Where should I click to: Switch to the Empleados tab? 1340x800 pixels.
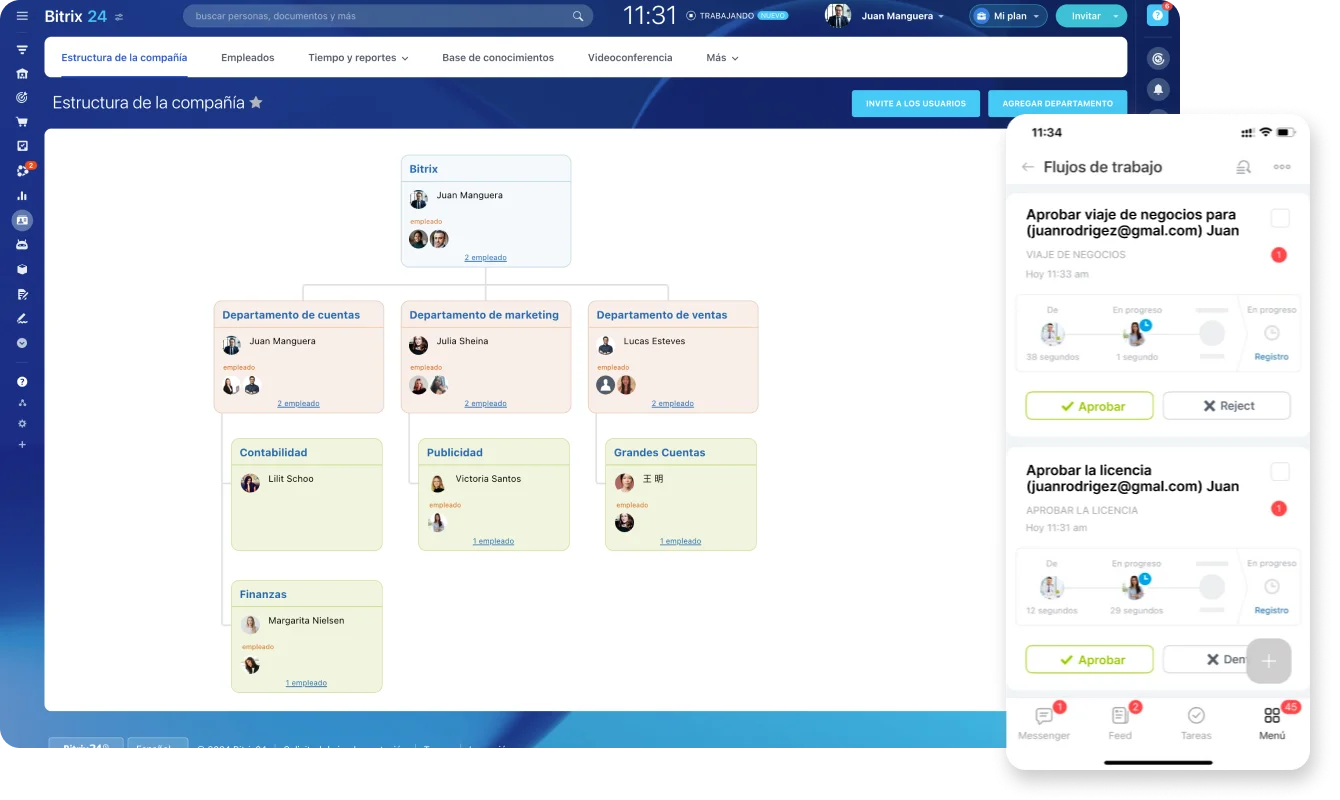247,58
